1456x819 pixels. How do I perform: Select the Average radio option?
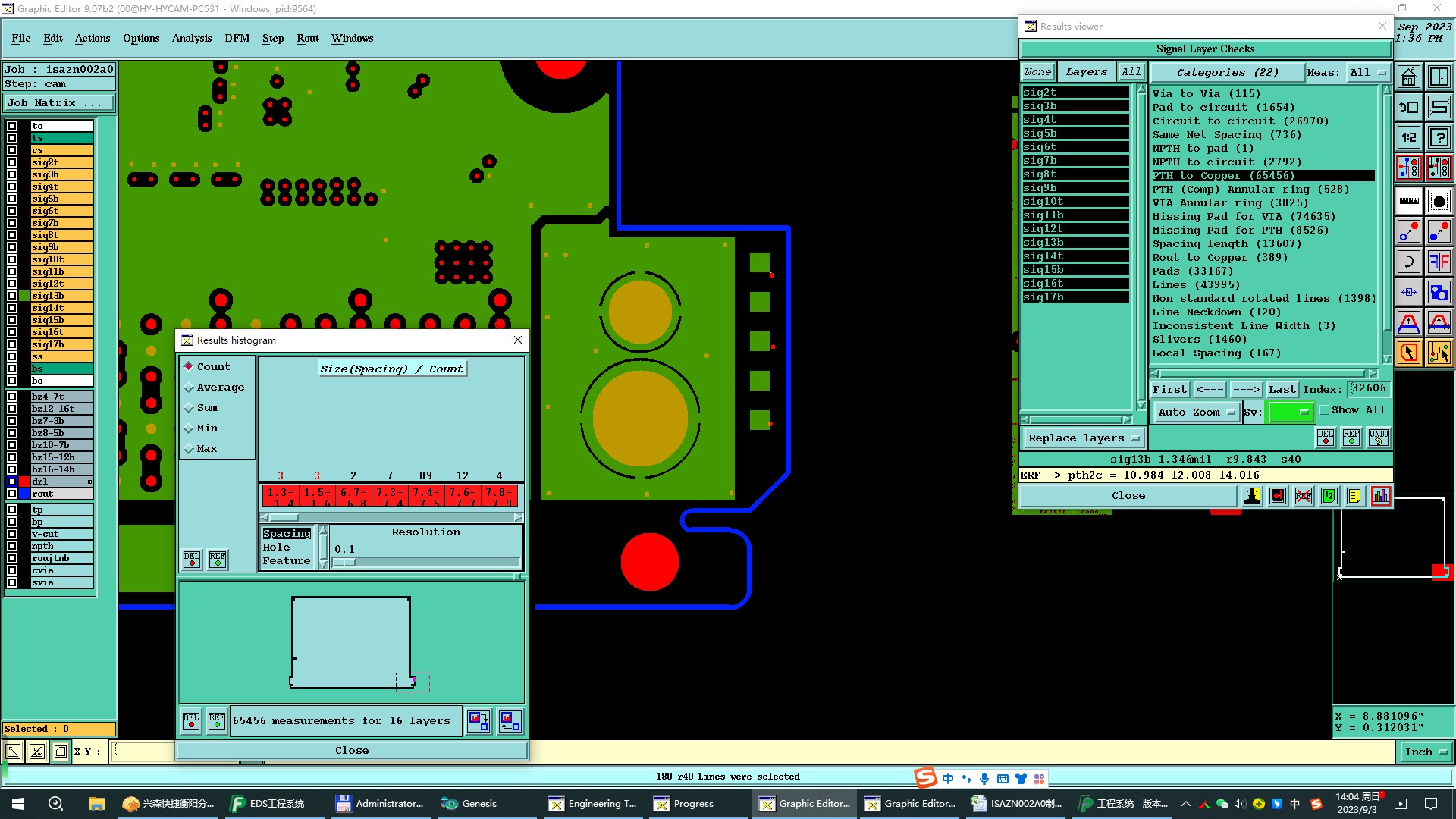(190, 388)
